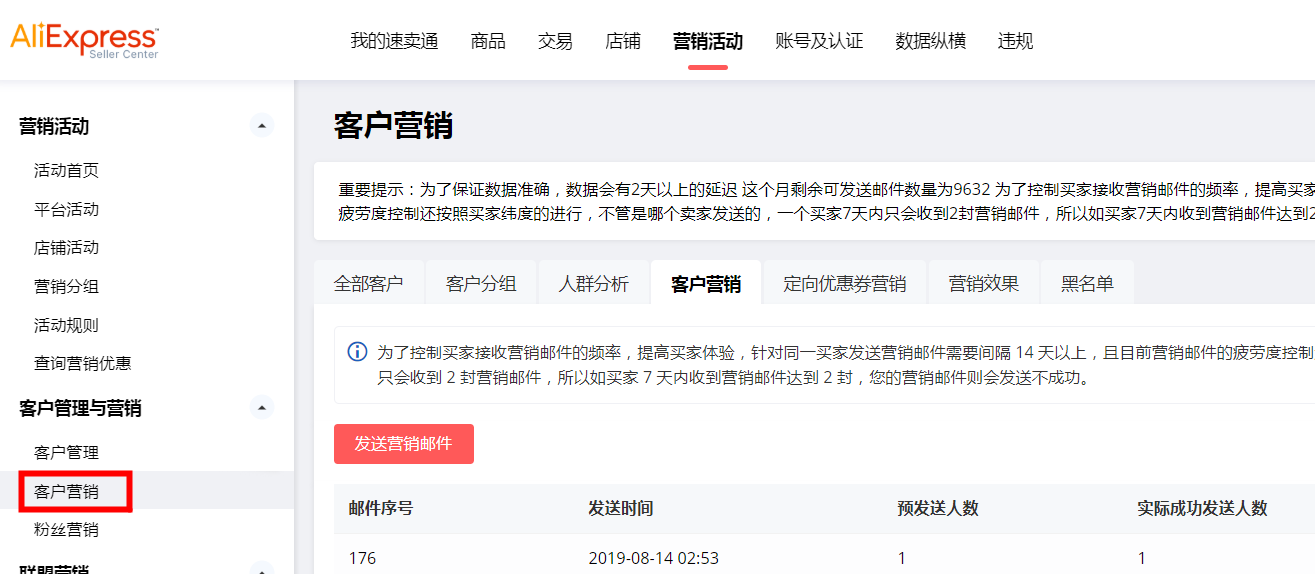Go to 交易 in top navigation
1315x574 pixels.
click(x=555, y=41)
